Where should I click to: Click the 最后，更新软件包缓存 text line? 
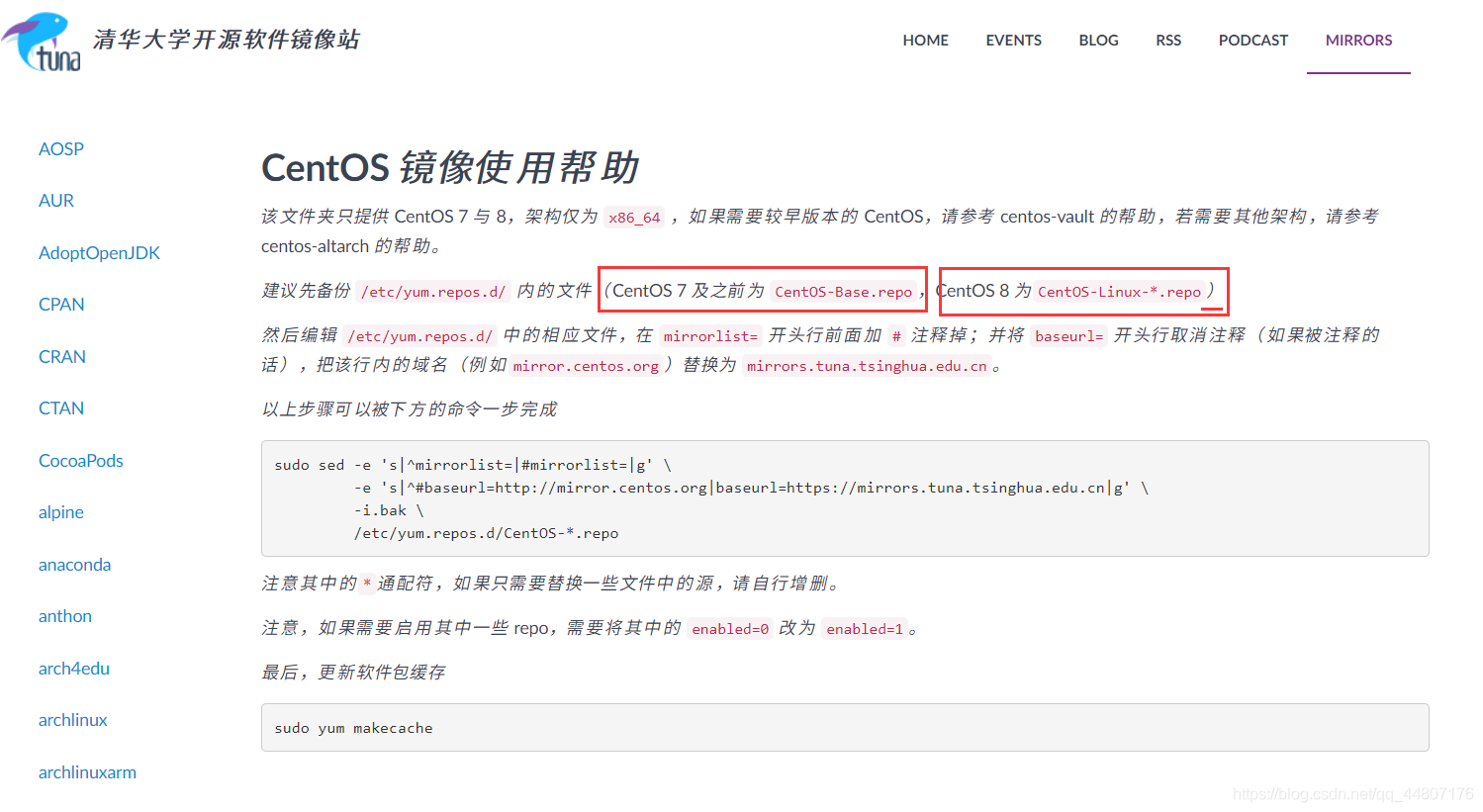coord(353,673)
